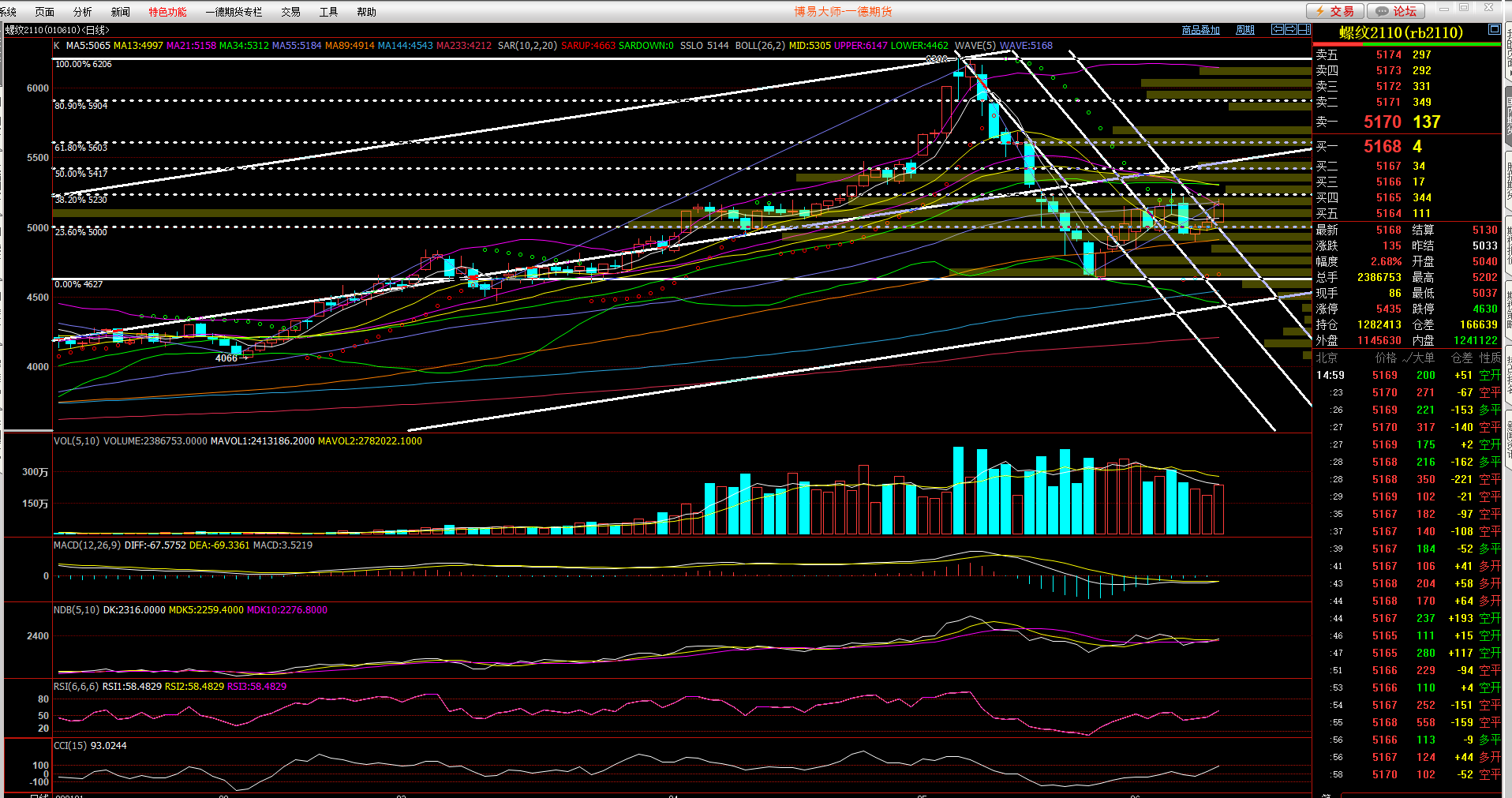Click the 卖一 price 5170 in order book
Viewport: 1512px width, 798px height.
(x=1382, y=122)
